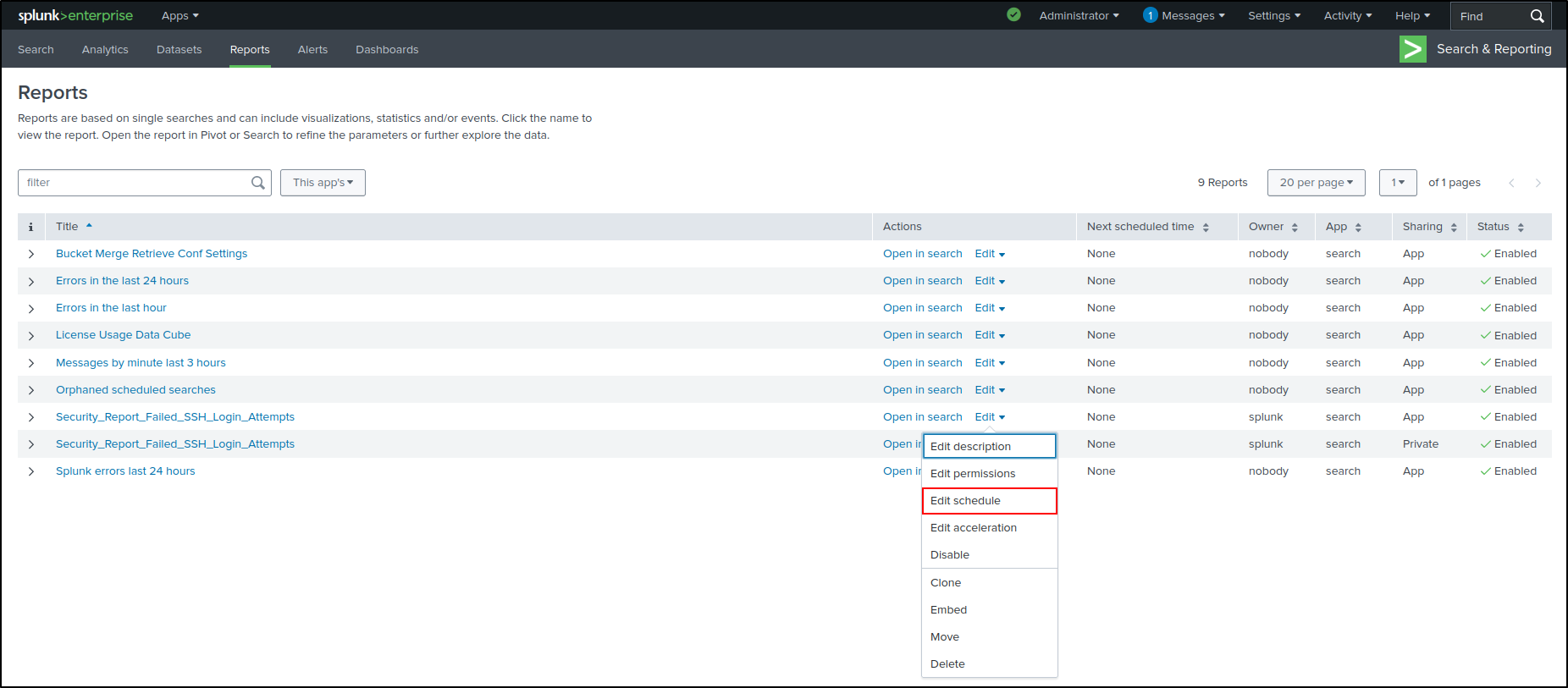1568x688 pixels.
Task: Expand the Errors in the last hour row
Action: pyautogui.click(x=31, y=308)
